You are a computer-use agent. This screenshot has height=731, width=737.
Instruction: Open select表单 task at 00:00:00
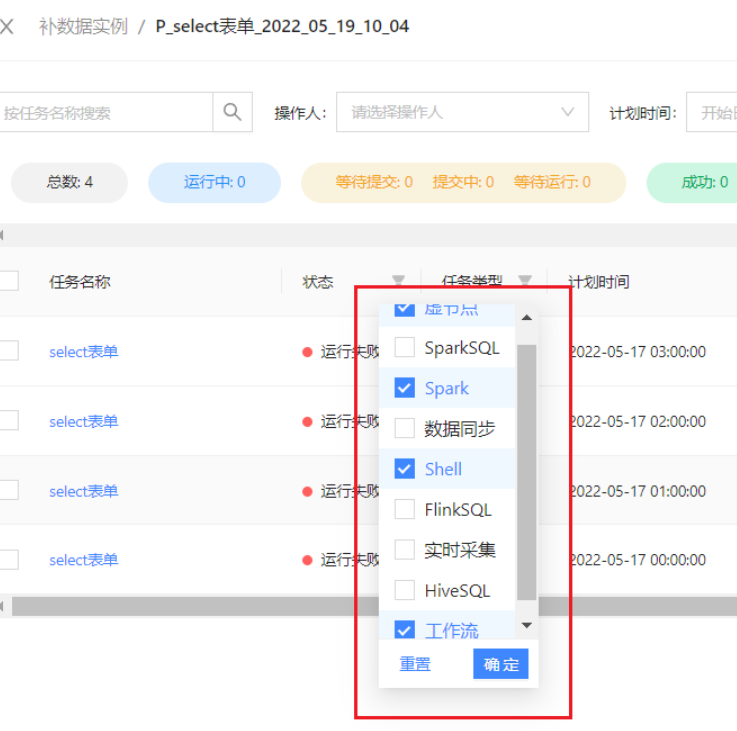[84, 560]
